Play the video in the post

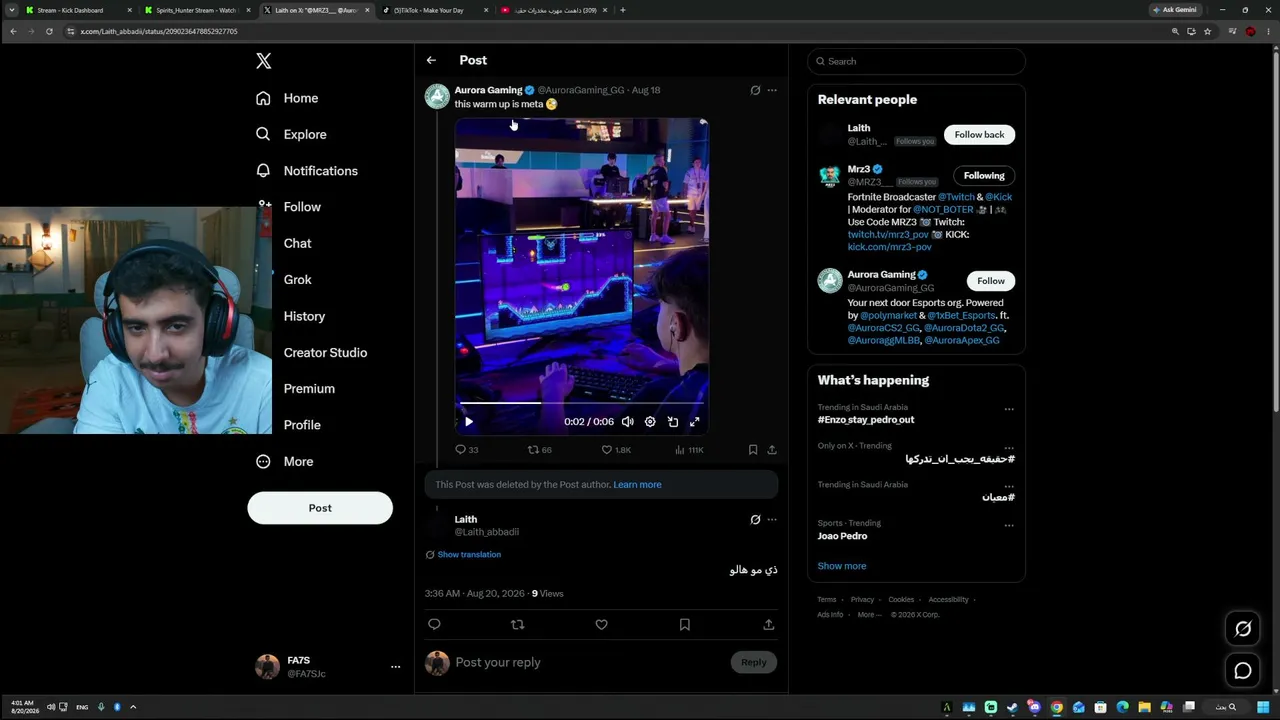(x=469, y=422)
